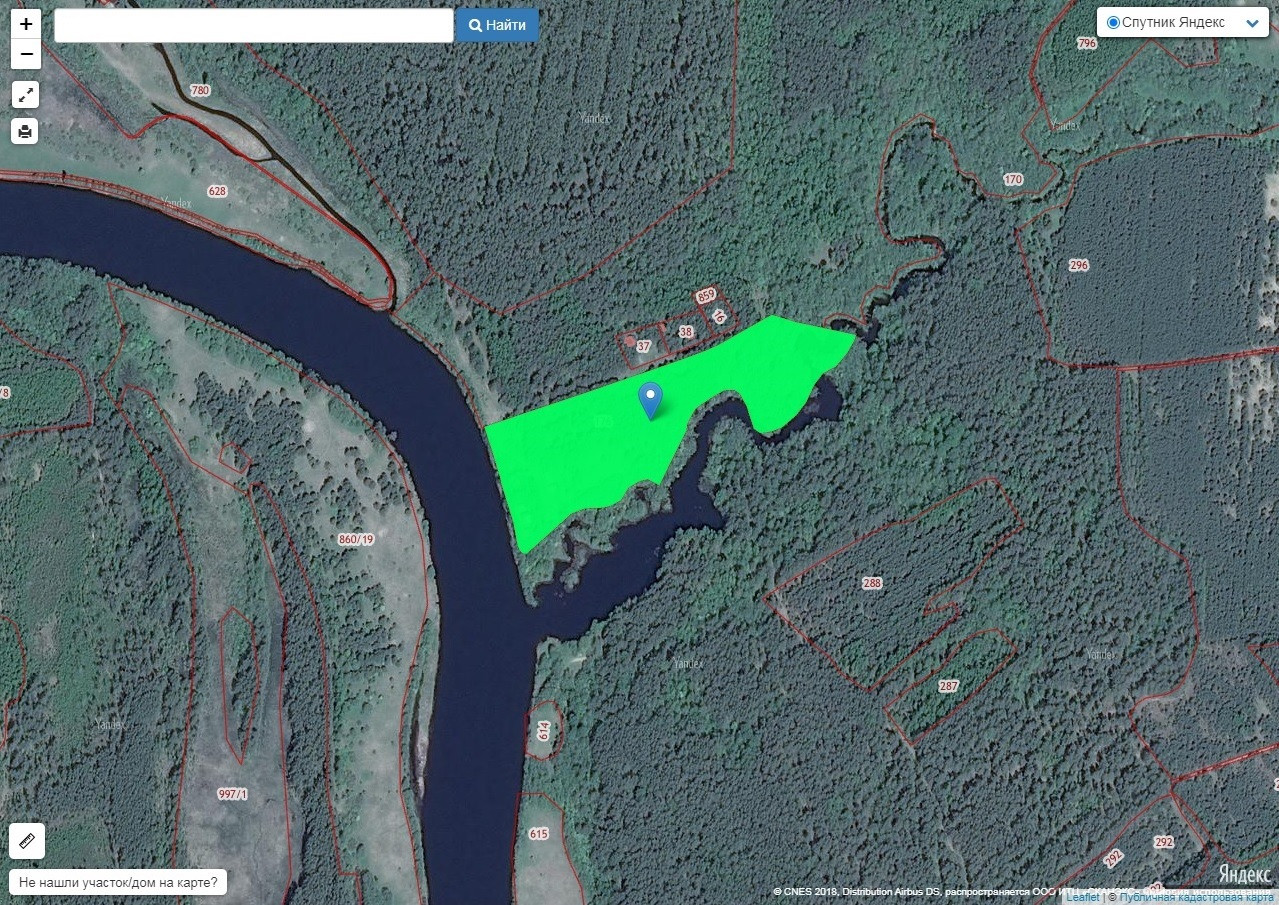Open the ruler measurement tool
Image resolution: width=1279 pixels, height=905 pixels.
click(27, 841)
